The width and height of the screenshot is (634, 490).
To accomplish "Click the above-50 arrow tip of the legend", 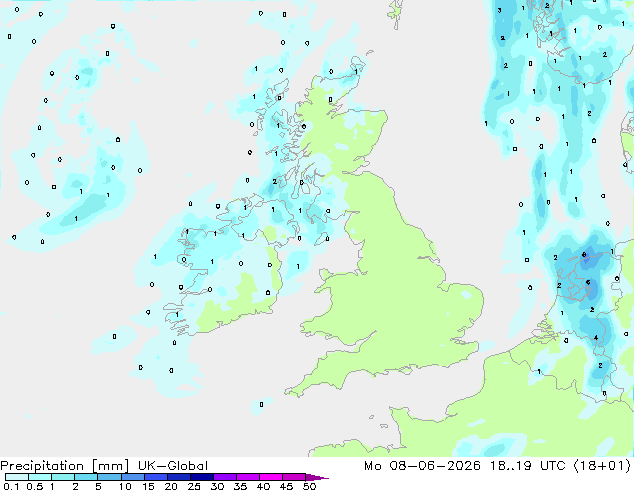I will [x=317, y=477].
